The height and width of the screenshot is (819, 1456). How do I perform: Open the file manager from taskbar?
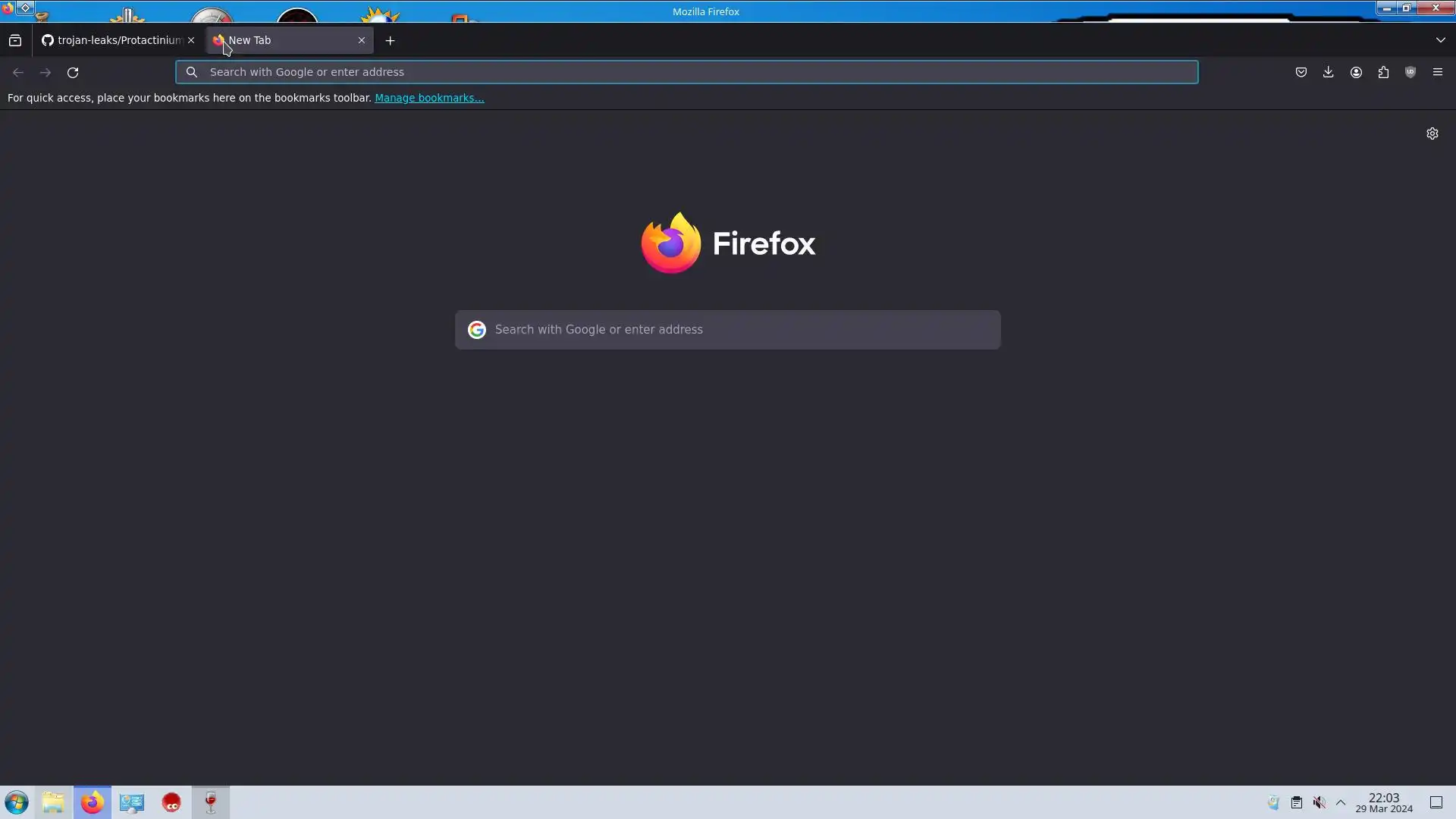(x=53, y=802)
